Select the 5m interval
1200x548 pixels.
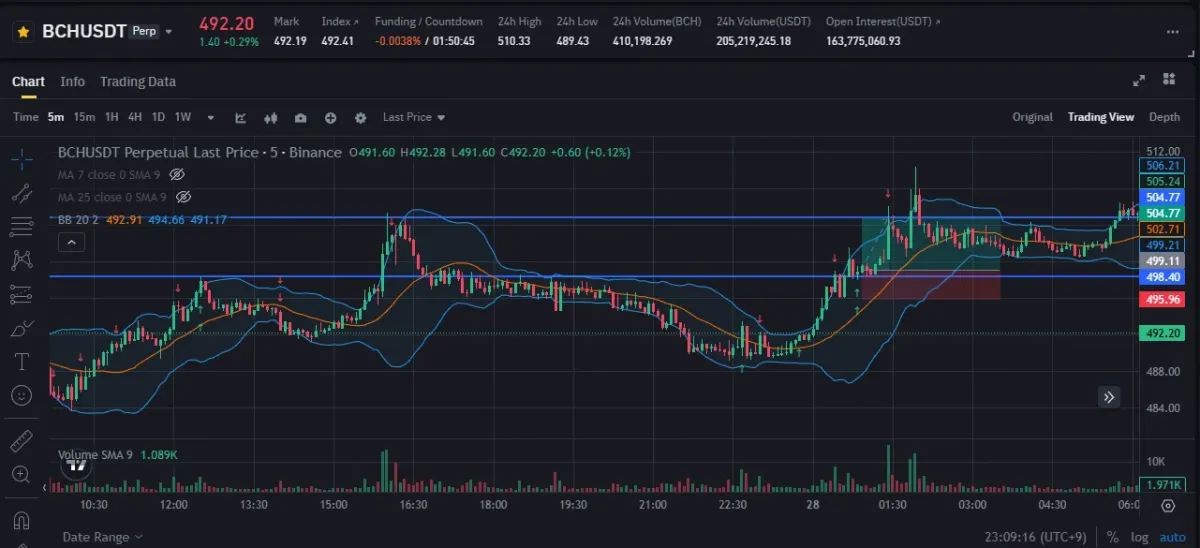point(56,117)
